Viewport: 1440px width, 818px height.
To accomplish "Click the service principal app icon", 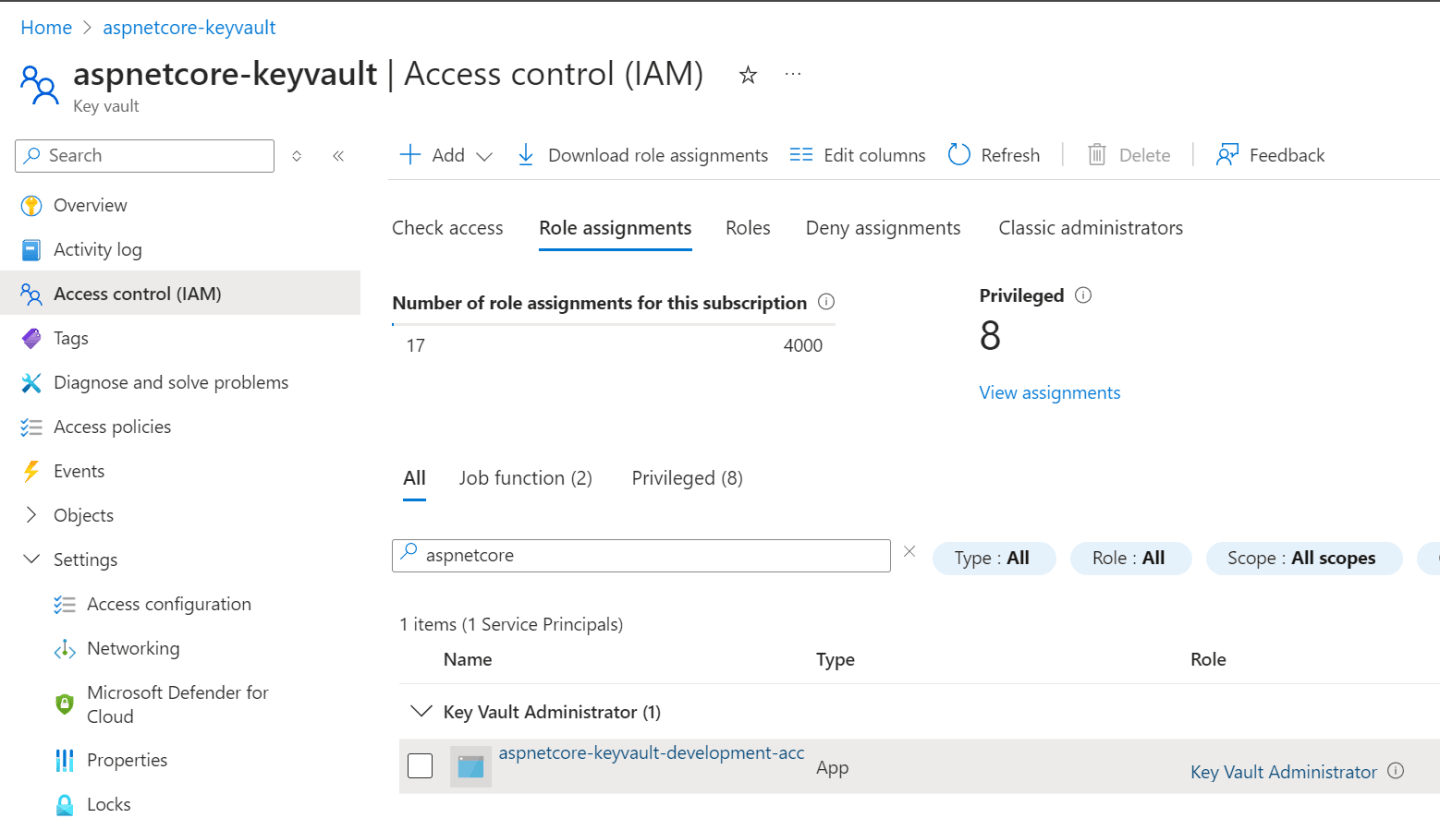I will (470, 767).
